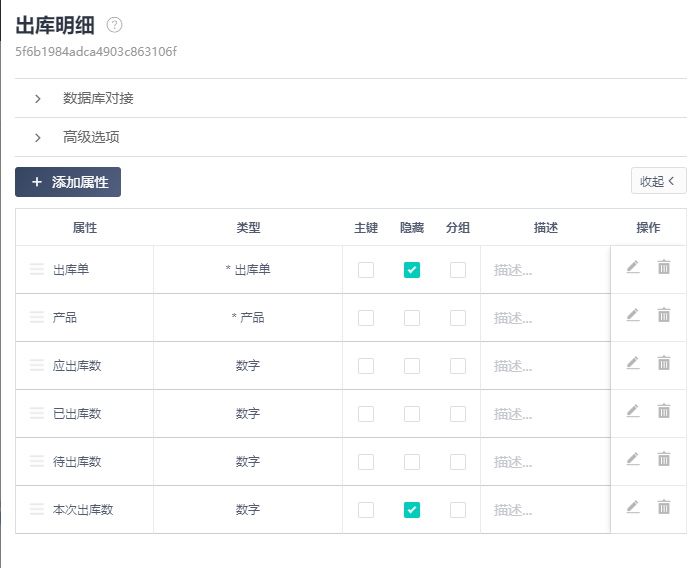The height and width of the screenshot is (568, 700).
Task: Grab the drag handle of 本次出库数 row
Action: (x=37, y=510)
